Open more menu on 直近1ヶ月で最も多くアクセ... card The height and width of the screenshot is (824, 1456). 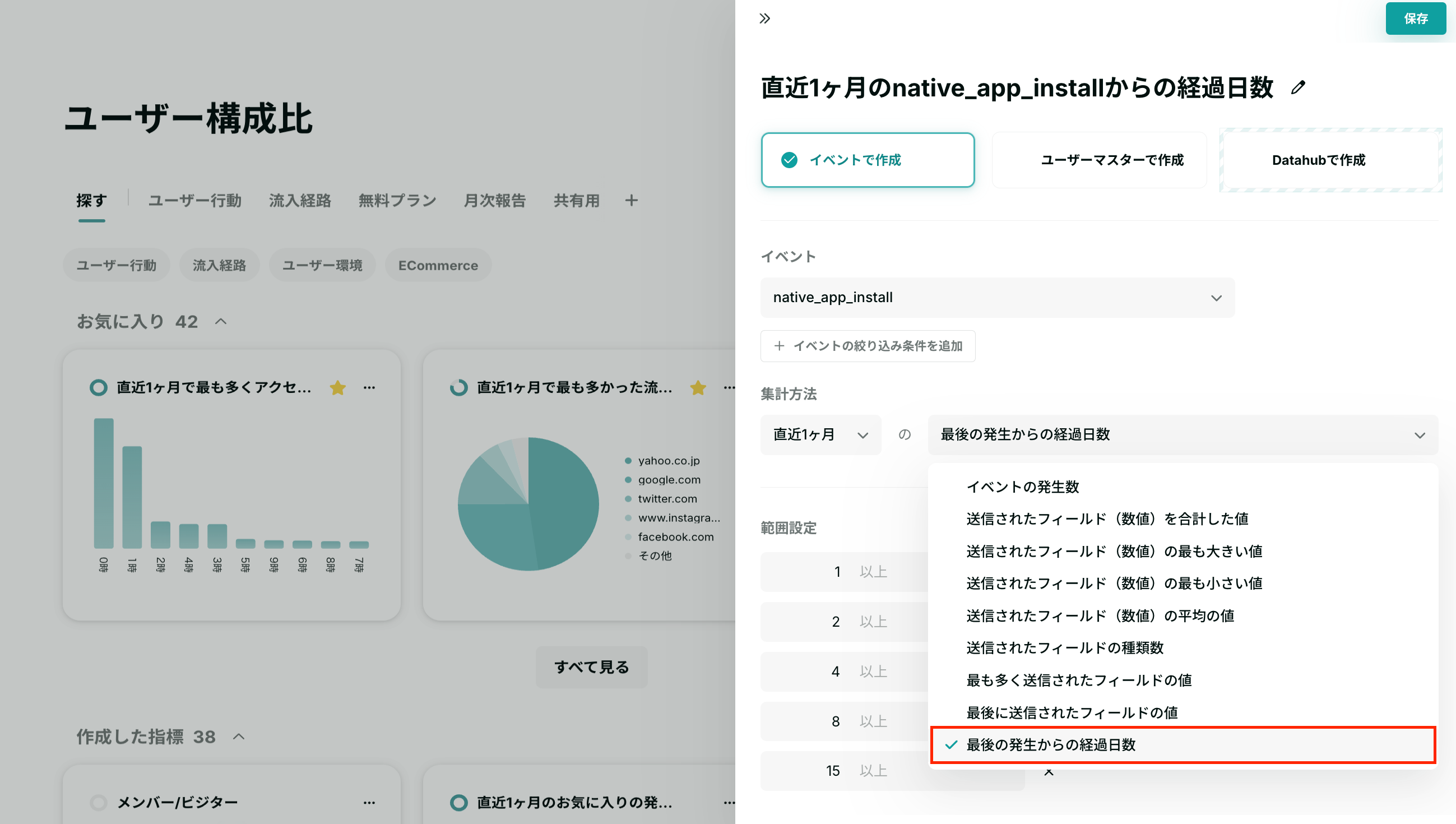[369, 388]
